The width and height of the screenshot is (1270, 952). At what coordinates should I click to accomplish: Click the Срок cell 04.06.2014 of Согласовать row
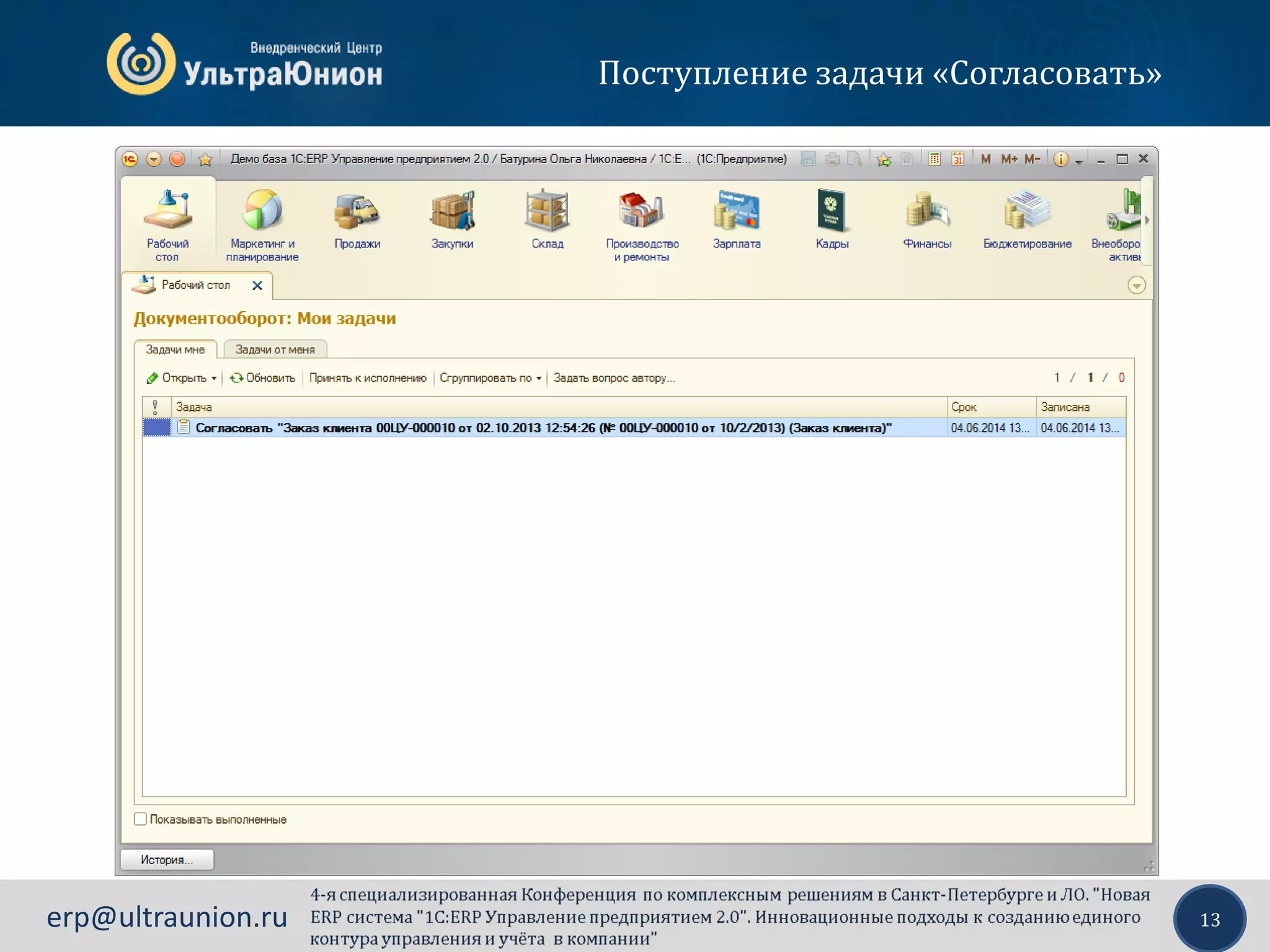(x=992, y=428)
